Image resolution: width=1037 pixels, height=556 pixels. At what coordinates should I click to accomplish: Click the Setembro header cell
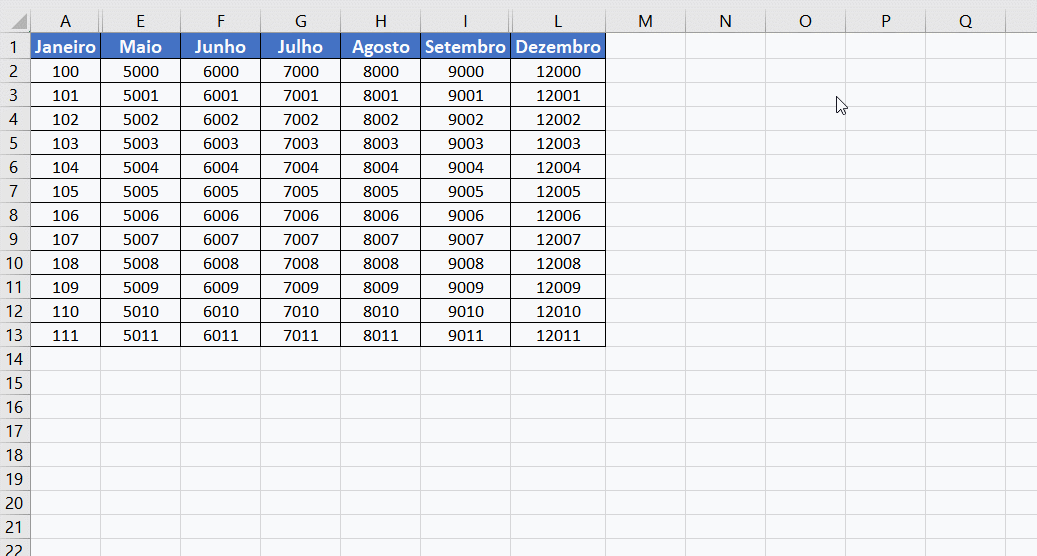coord(465,47)
